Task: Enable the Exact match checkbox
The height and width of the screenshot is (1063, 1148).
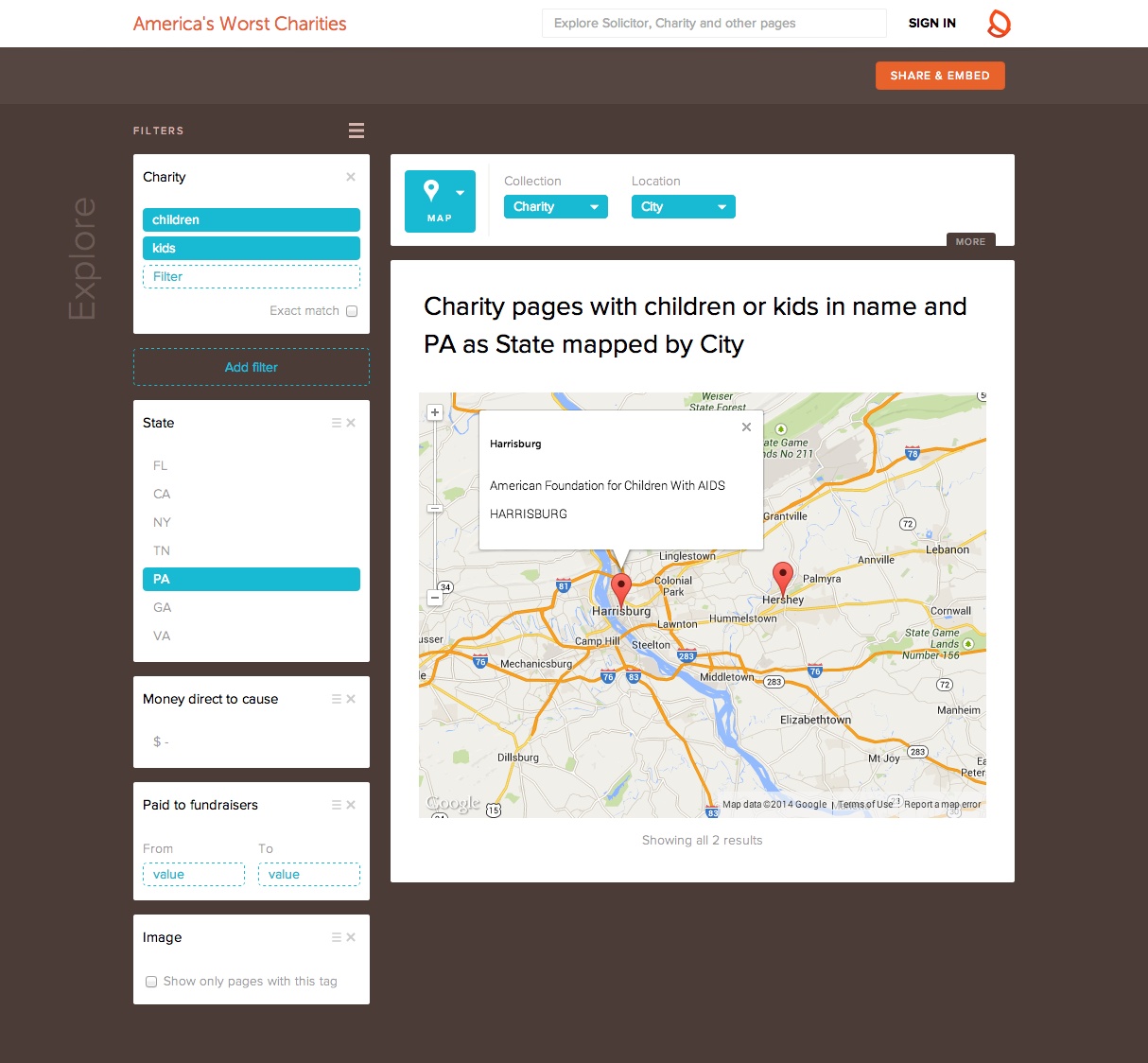Action: [352, 311]
